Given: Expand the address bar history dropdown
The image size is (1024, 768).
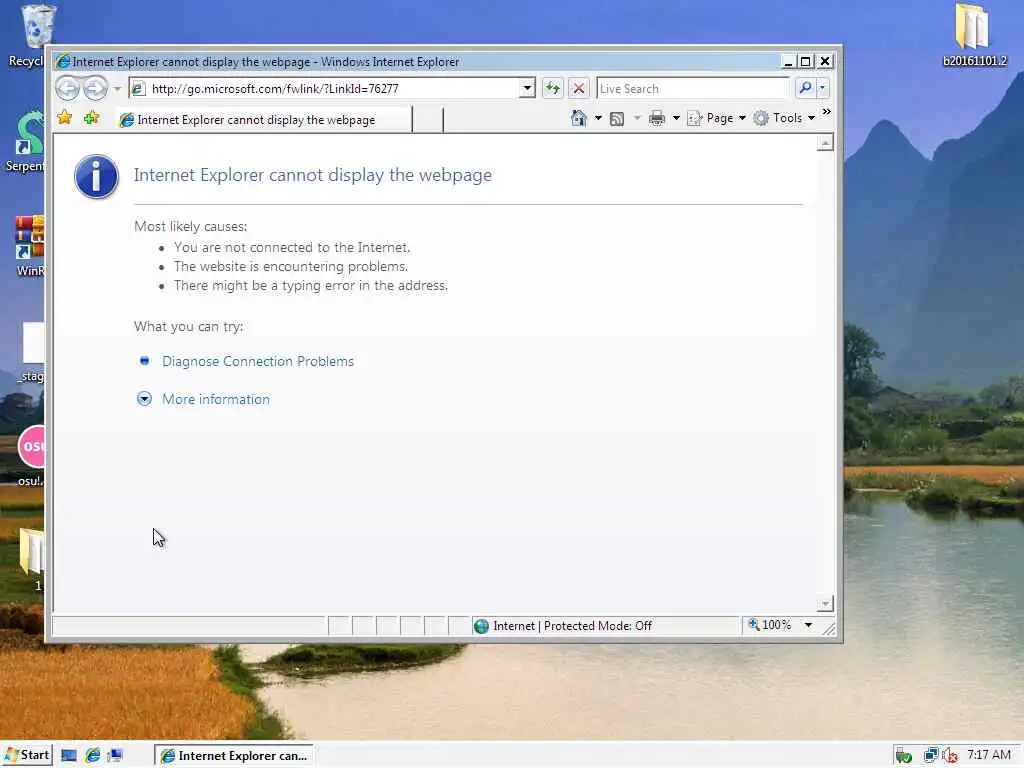Looking at the screenshot, I should pyautogui.click(x=527, y=88).
